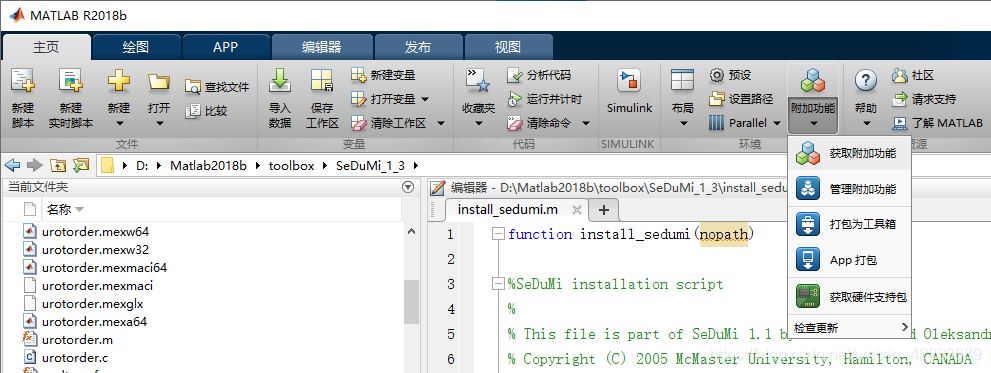Launch Simulink from the toolbar

pyautogui.click(x=629, y=92)
